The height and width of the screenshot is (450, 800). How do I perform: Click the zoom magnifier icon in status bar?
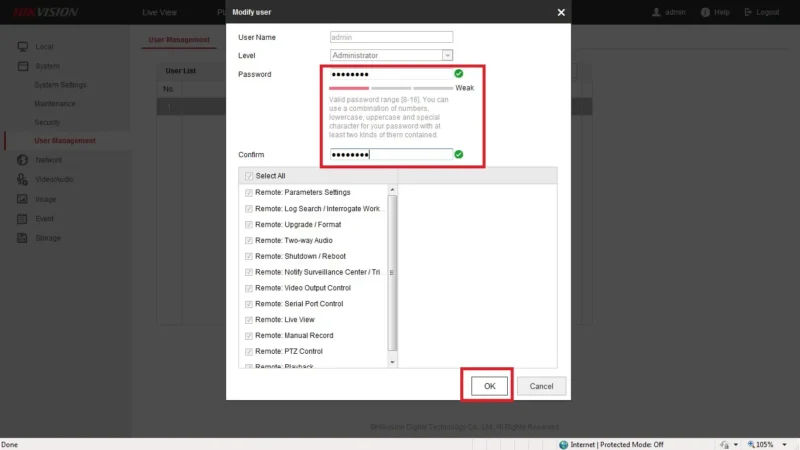(x=751, y=445)
